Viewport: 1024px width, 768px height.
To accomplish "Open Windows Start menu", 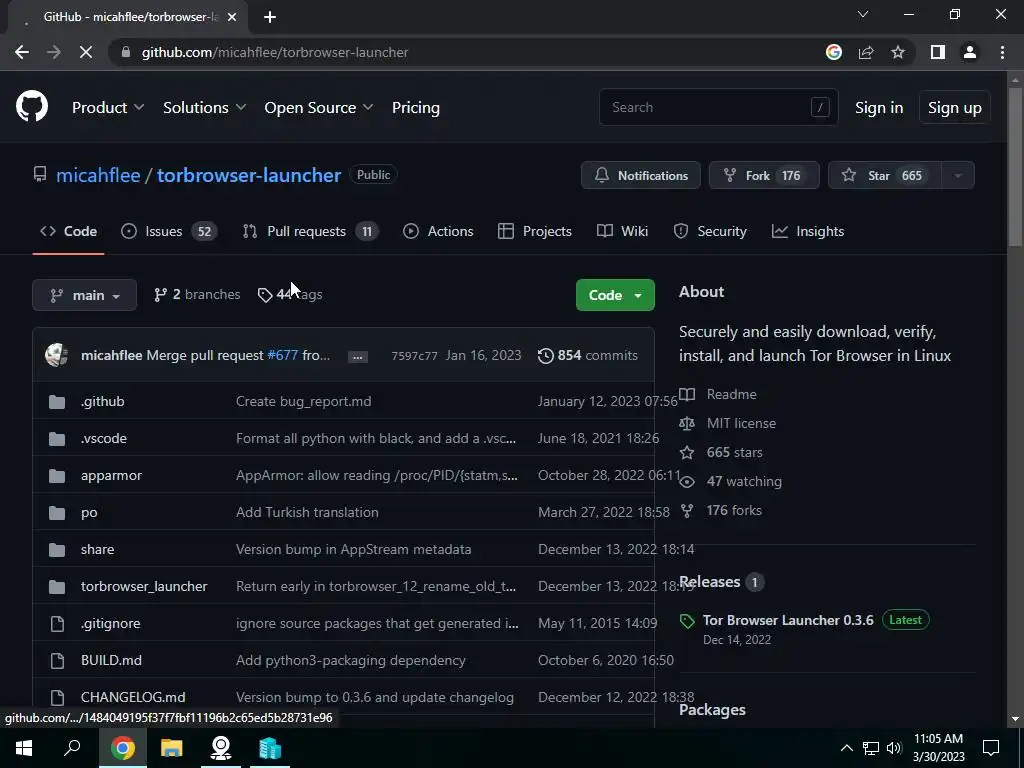I will point(24,748).
